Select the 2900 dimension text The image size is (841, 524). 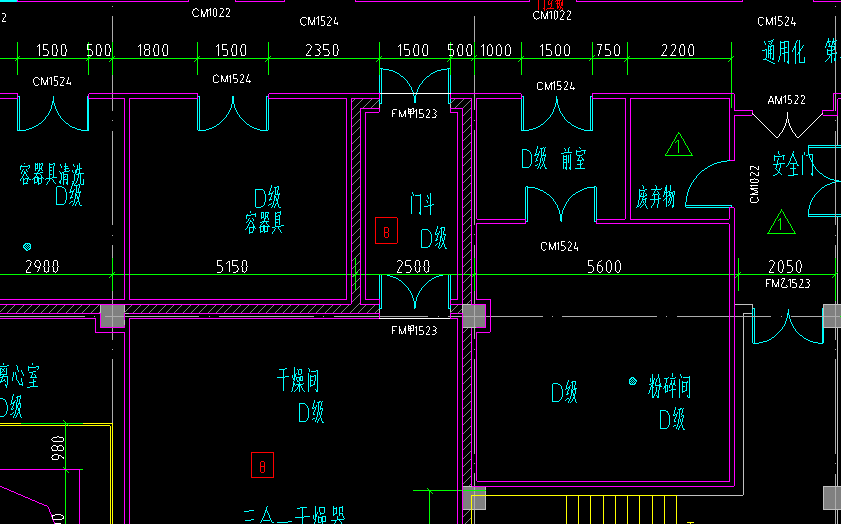click(x=42, y=267)
